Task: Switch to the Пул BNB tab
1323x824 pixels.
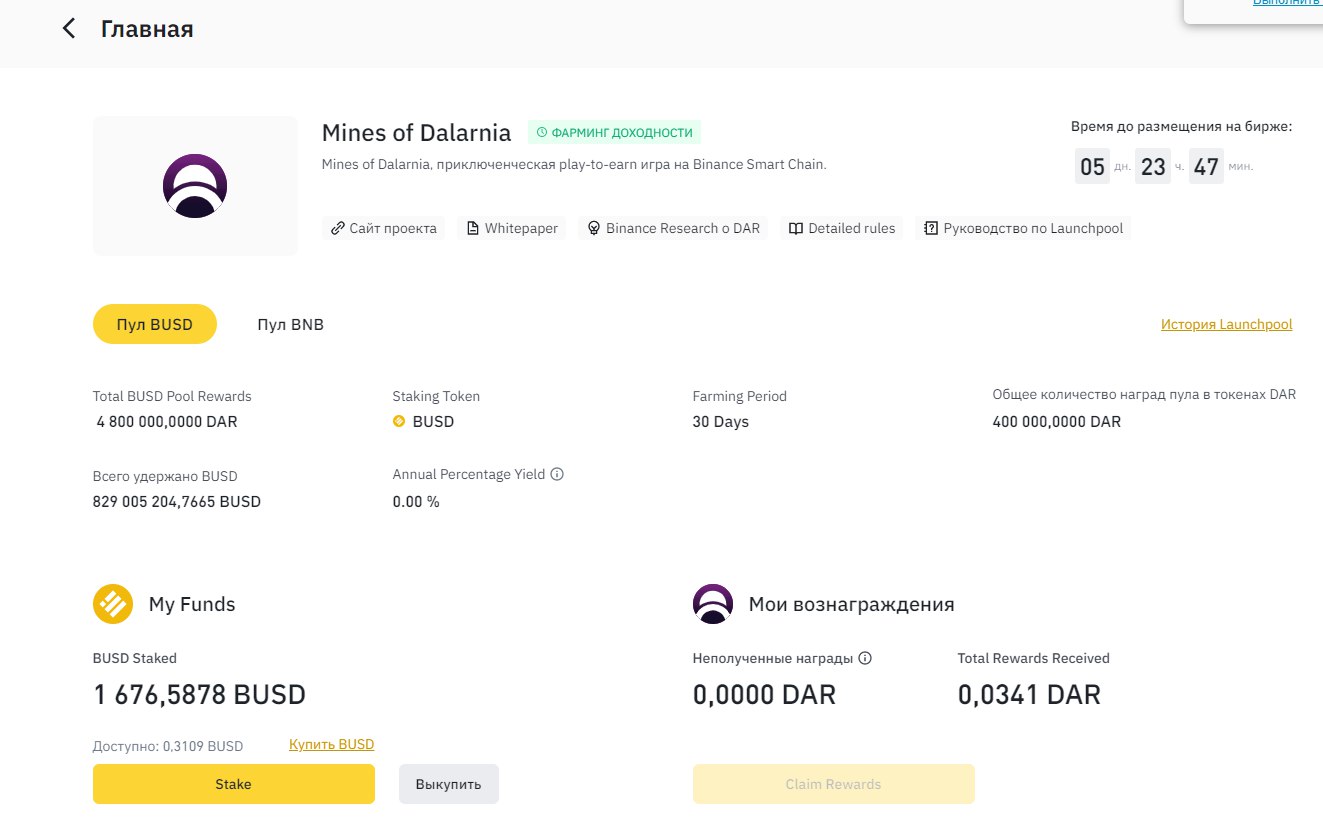Action: (290, 324)
